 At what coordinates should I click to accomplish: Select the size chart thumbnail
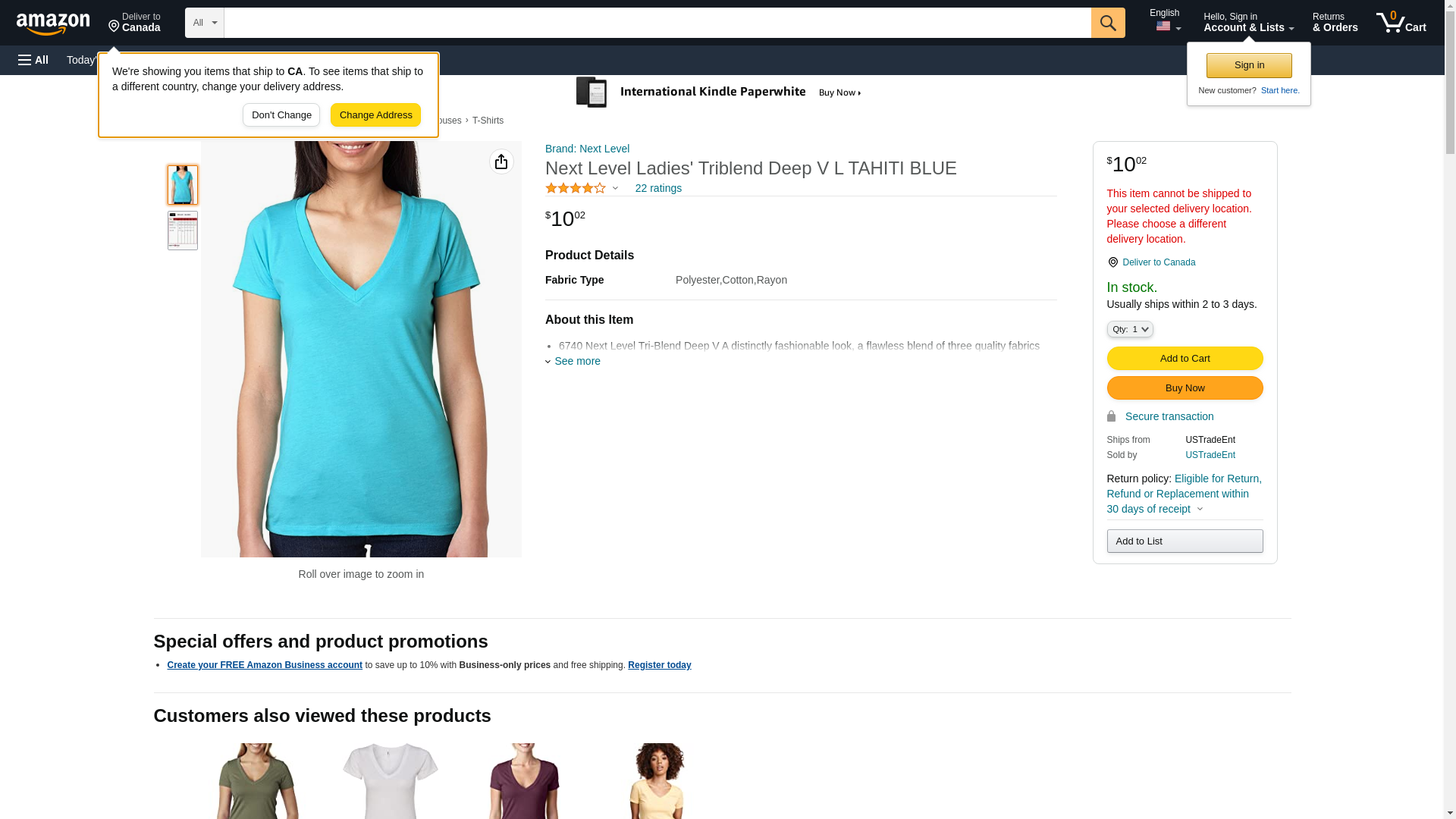click(x=183, y=231)
